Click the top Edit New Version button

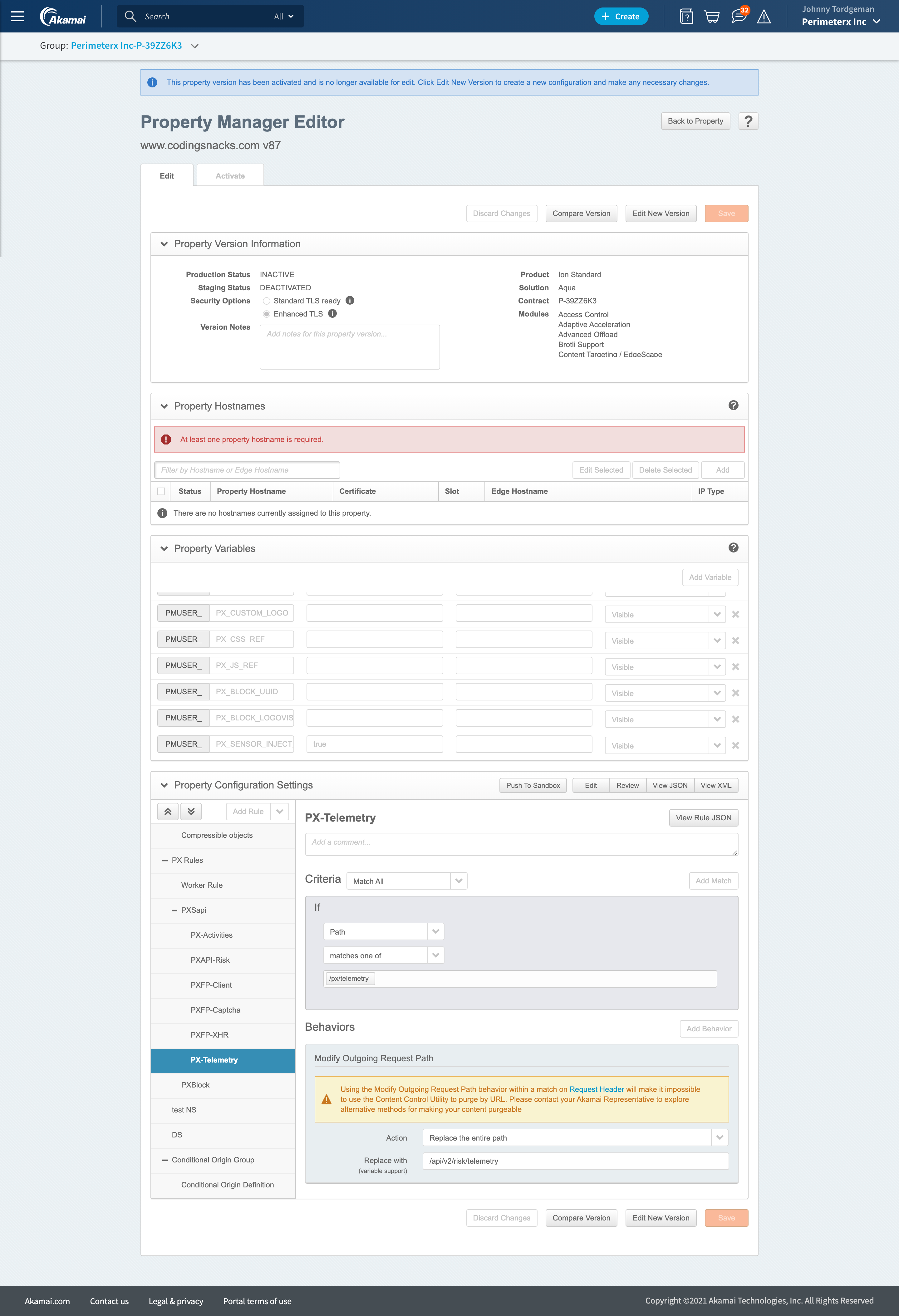pyautogui.click(x=660, y=214)
